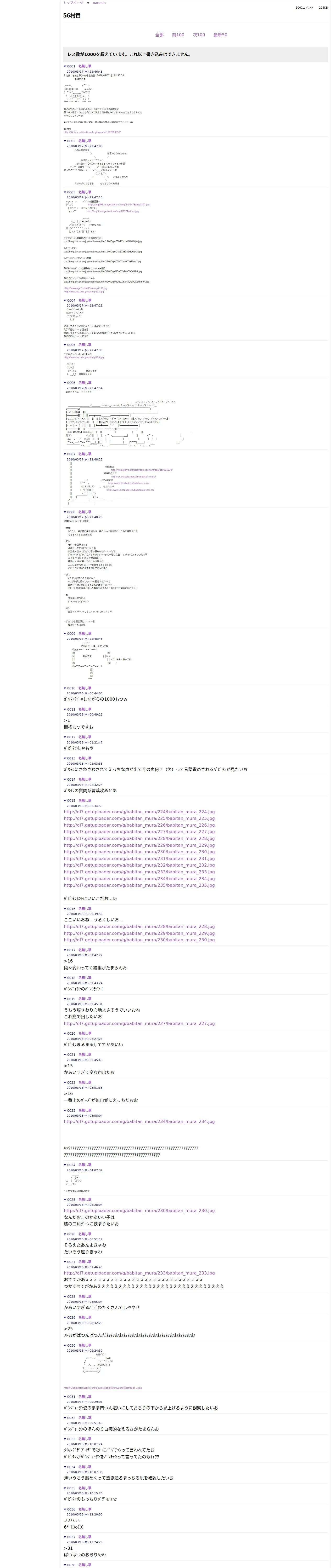Open babitan_mura_228.jpg link in post 0016

[x=139, y=926]
